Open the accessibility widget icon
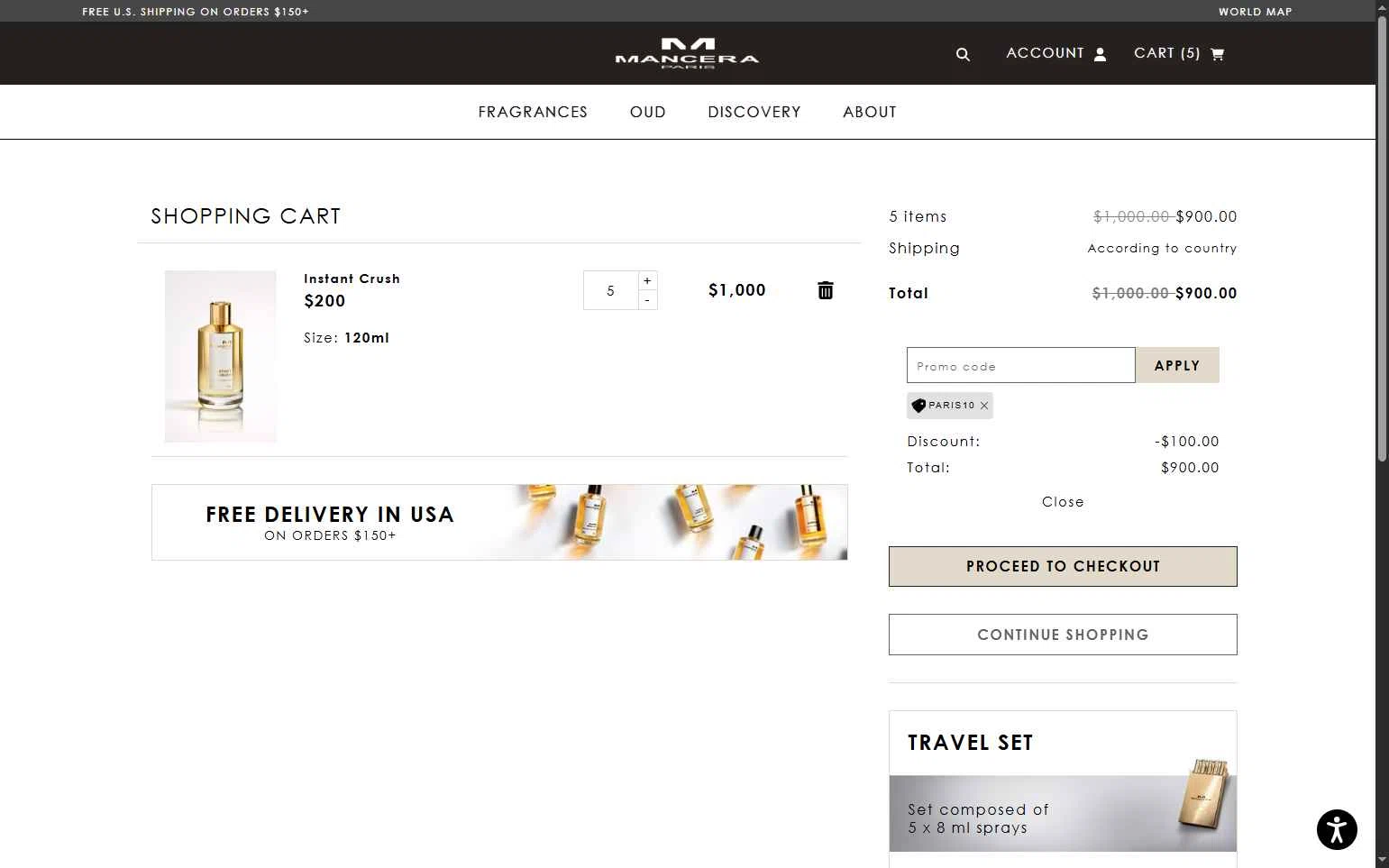The image size is (1389, 868). (1337, 829)
